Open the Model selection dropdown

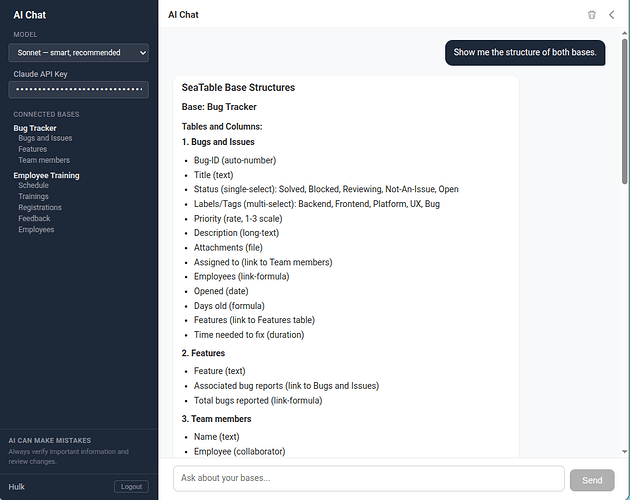[x=79, y=52]
